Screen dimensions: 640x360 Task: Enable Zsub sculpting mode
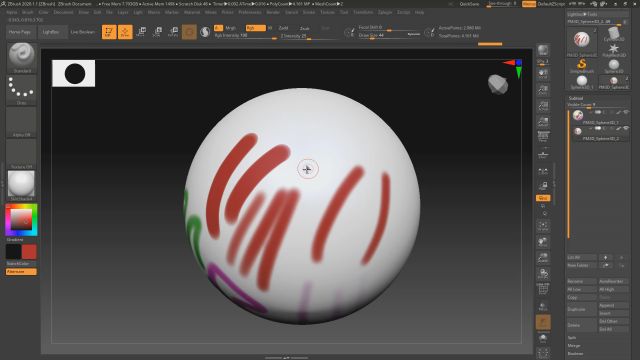(304, 28)
